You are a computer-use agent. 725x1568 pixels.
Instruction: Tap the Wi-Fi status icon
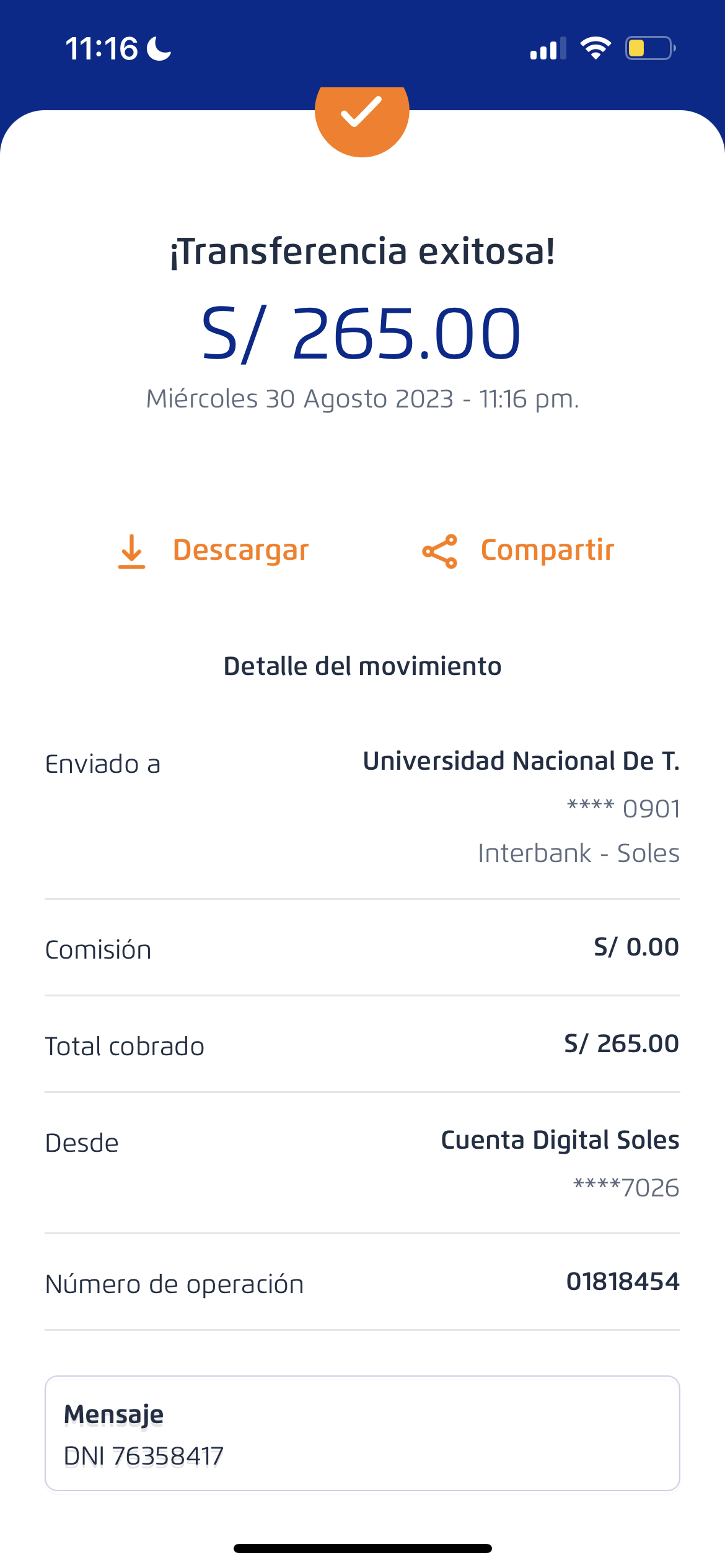click(x=595, y=48)
